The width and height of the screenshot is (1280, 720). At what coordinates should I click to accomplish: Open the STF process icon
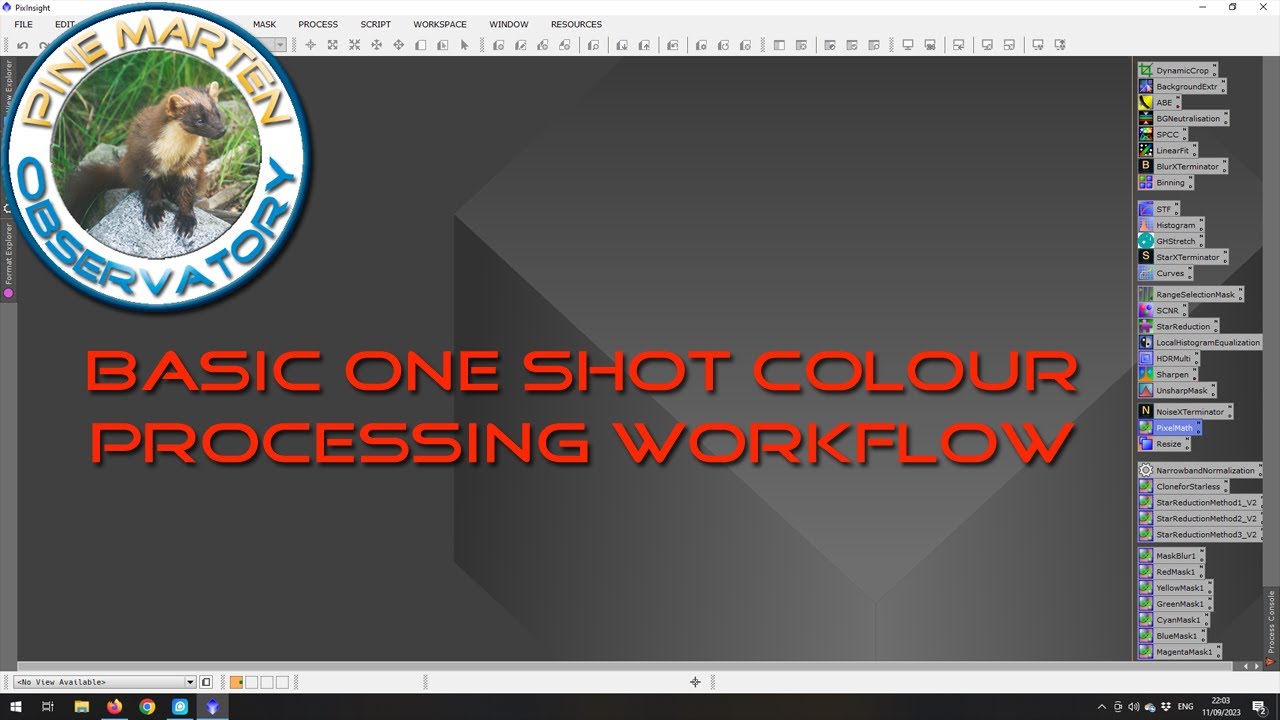click(1158, 210)
